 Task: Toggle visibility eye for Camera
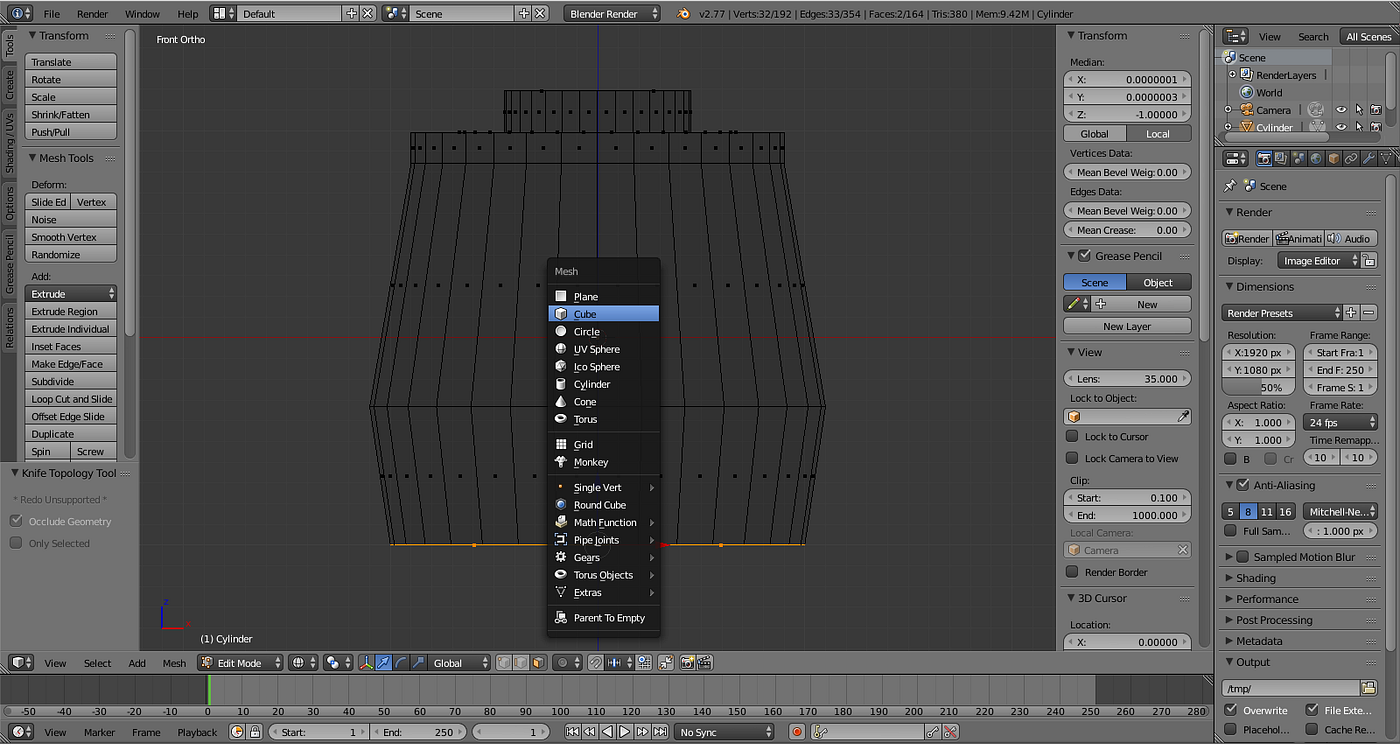pos(1341,110)
